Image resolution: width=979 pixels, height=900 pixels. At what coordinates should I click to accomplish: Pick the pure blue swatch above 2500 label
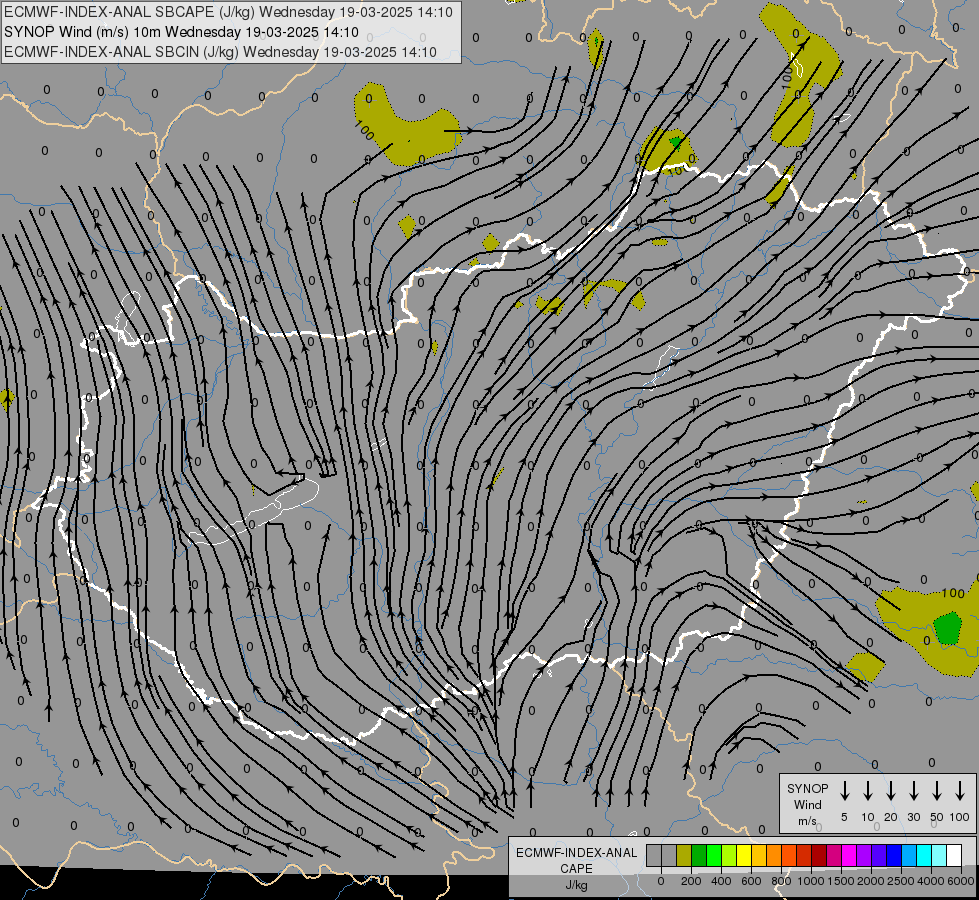[894, 855]
